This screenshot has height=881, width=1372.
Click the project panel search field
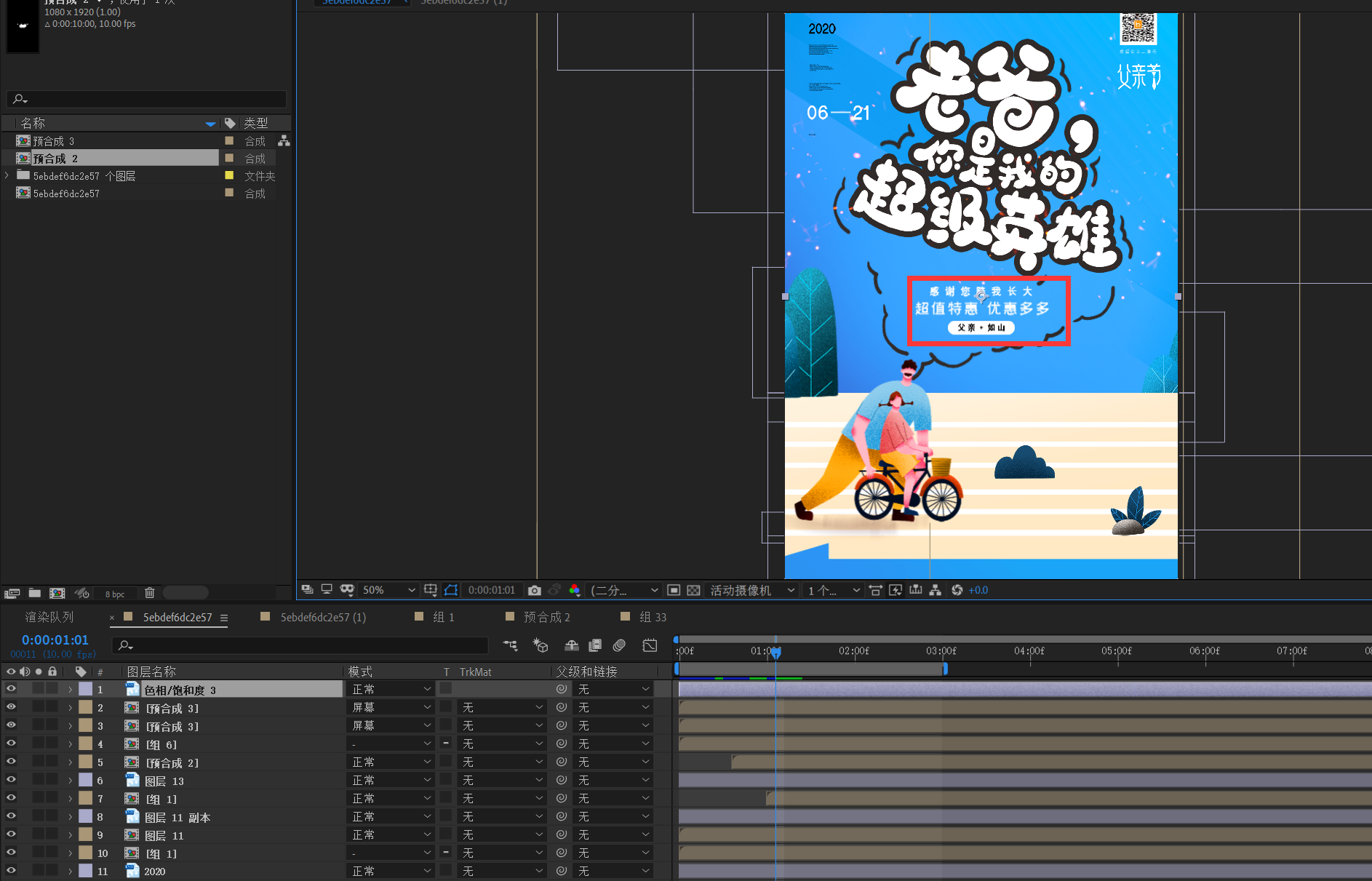point(146,99)
